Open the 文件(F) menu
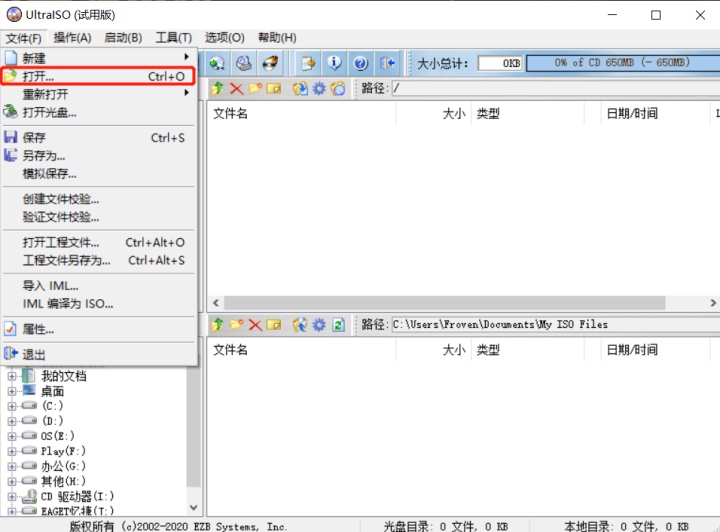This screenshot has width=720, height=532. point(23,38)
